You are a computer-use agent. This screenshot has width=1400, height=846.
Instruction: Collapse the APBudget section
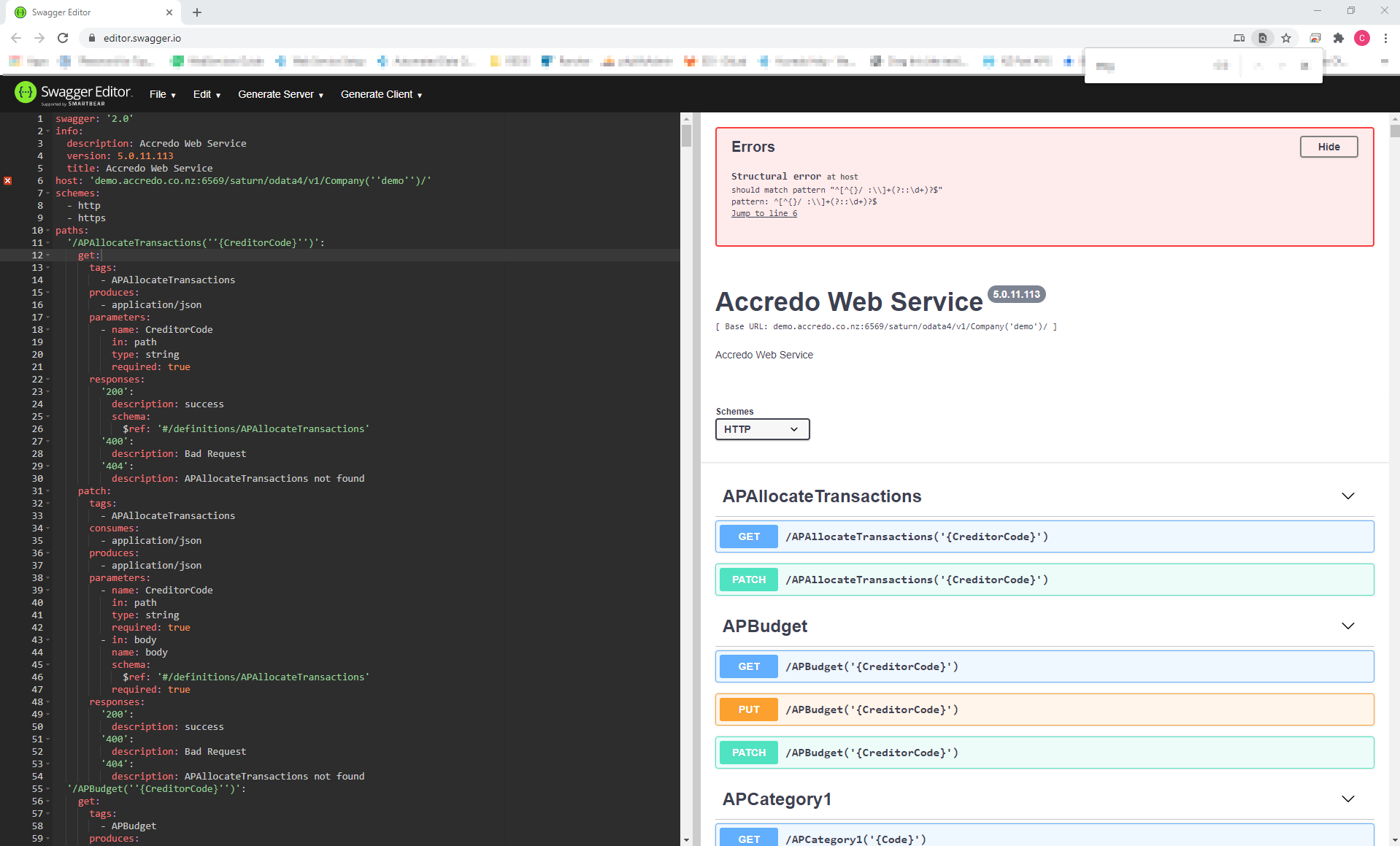click(x=1347, y=626)
